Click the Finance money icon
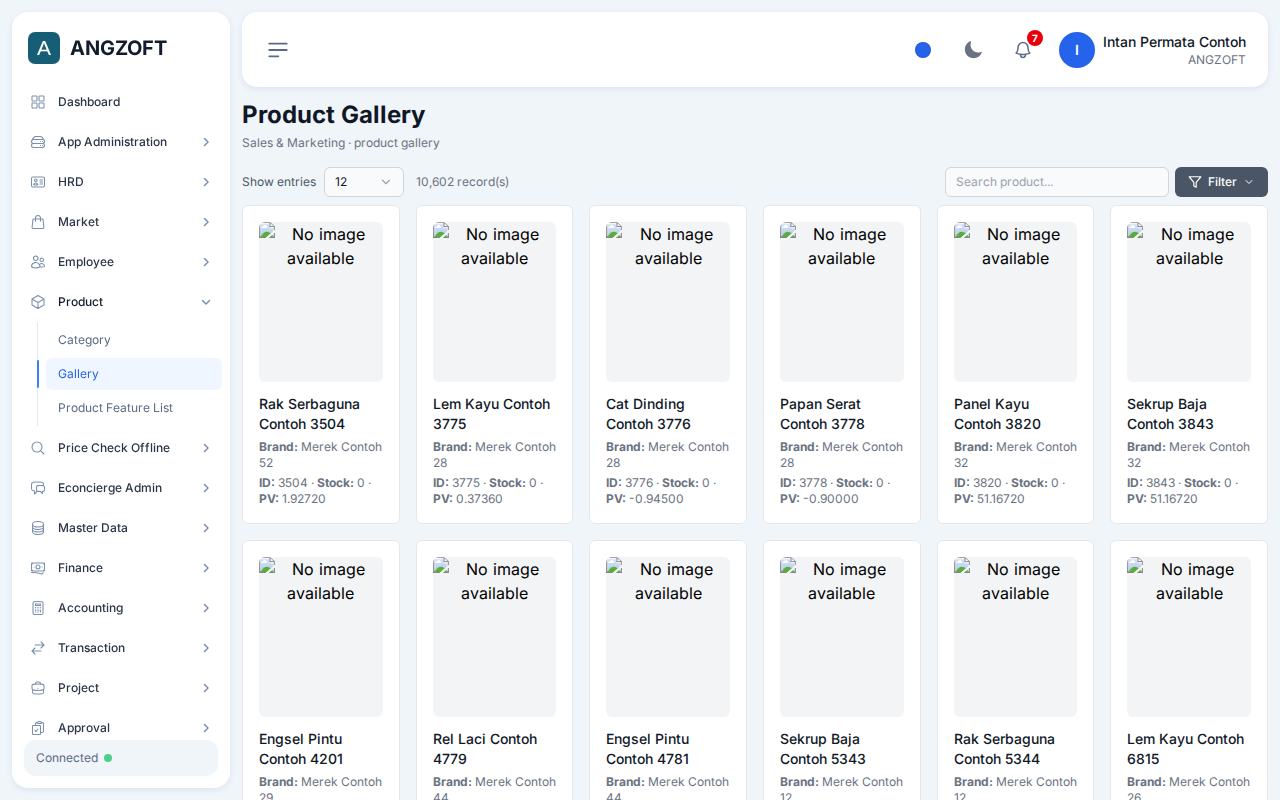This screenshot has width=1280, height=800. tap(38, 568)
